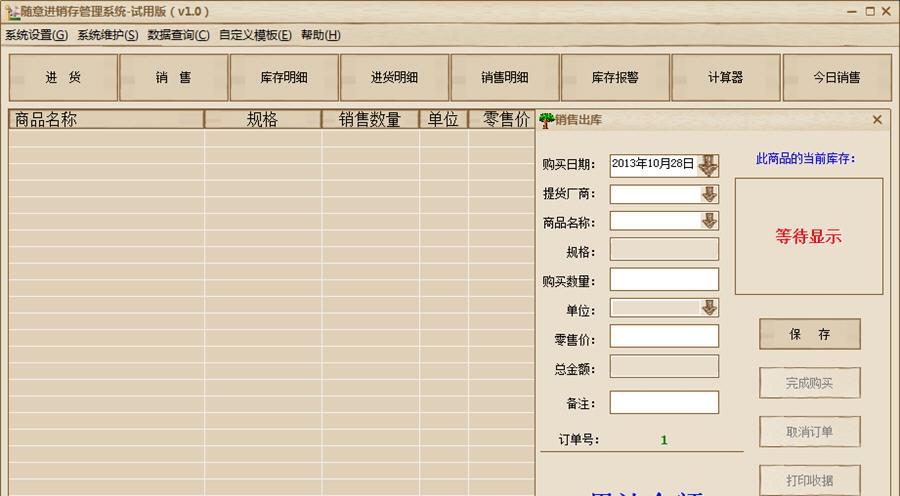Open 进货明细 purchase details

[x=394, y=78]
